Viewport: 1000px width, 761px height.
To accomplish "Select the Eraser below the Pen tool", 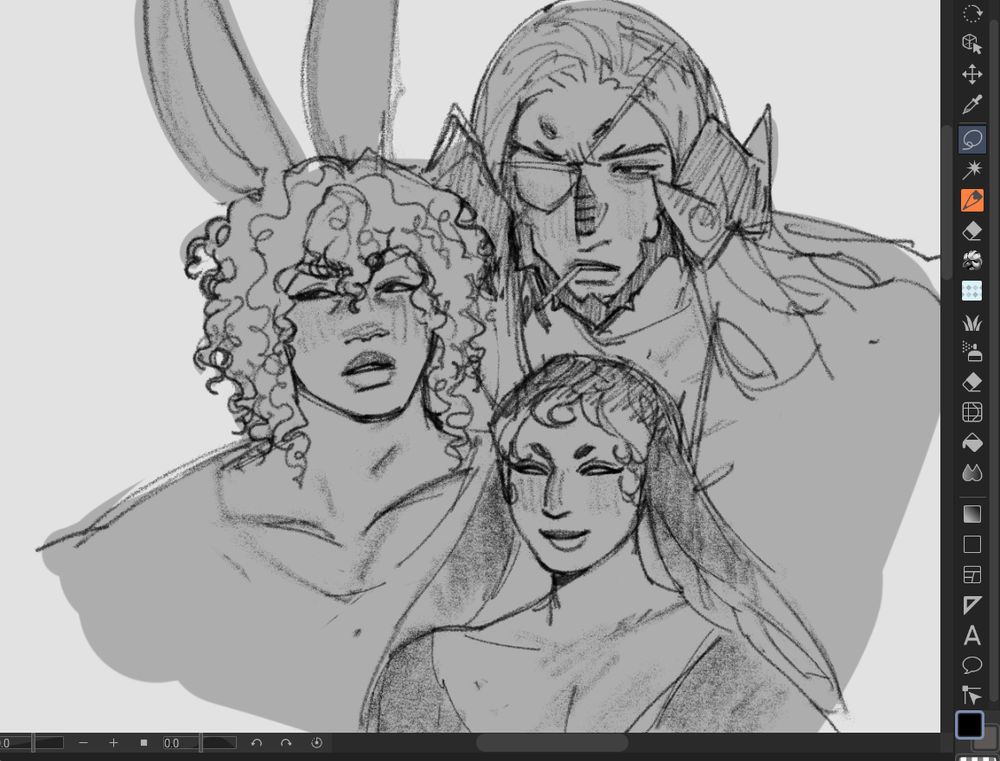I will click(x=971, y=230).
